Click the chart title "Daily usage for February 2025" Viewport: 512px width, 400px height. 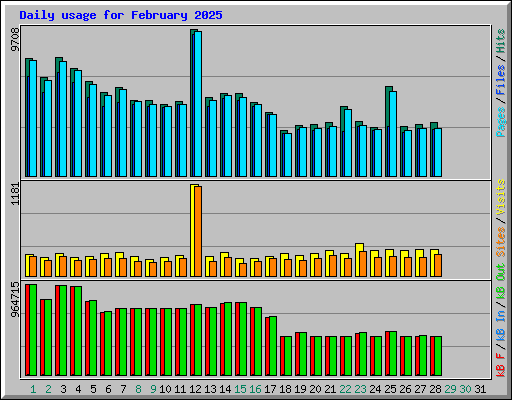pyautogui.click(x=121, y=15)
